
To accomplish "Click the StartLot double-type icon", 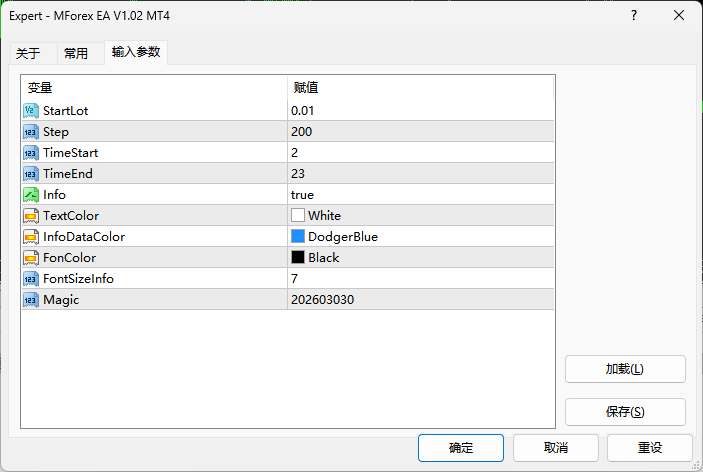I will pos(31,111).
